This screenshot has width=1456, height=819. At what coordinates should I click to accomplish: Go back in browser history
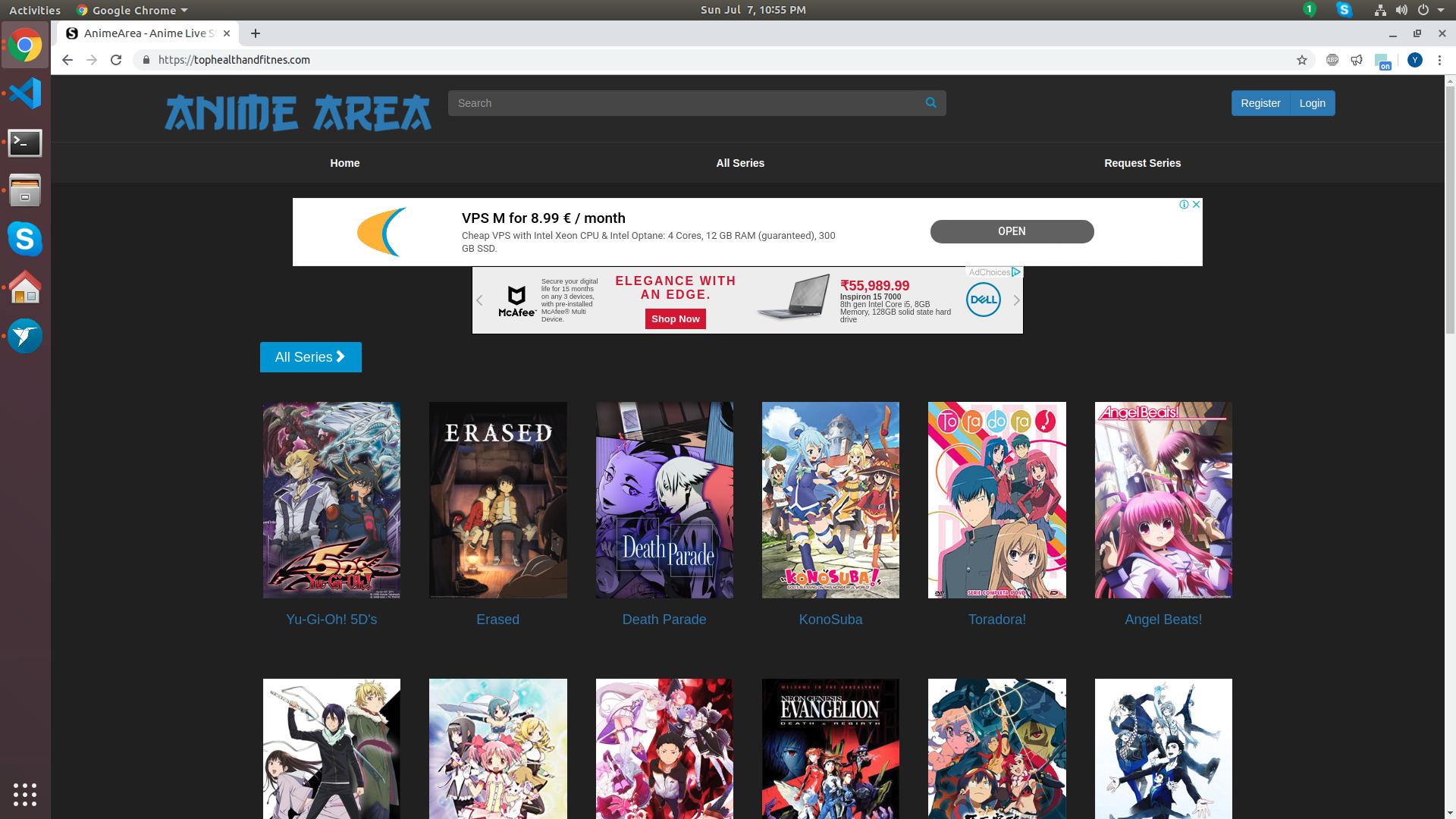pos(67,60)
